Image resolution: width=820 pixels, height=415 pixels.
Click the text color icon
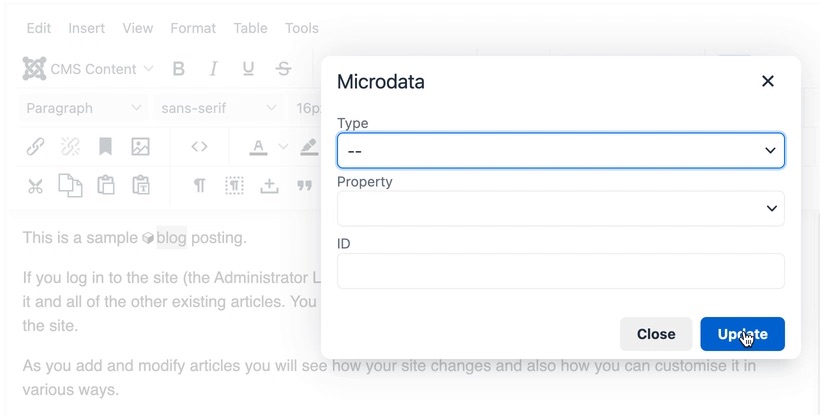click(258, 147)
